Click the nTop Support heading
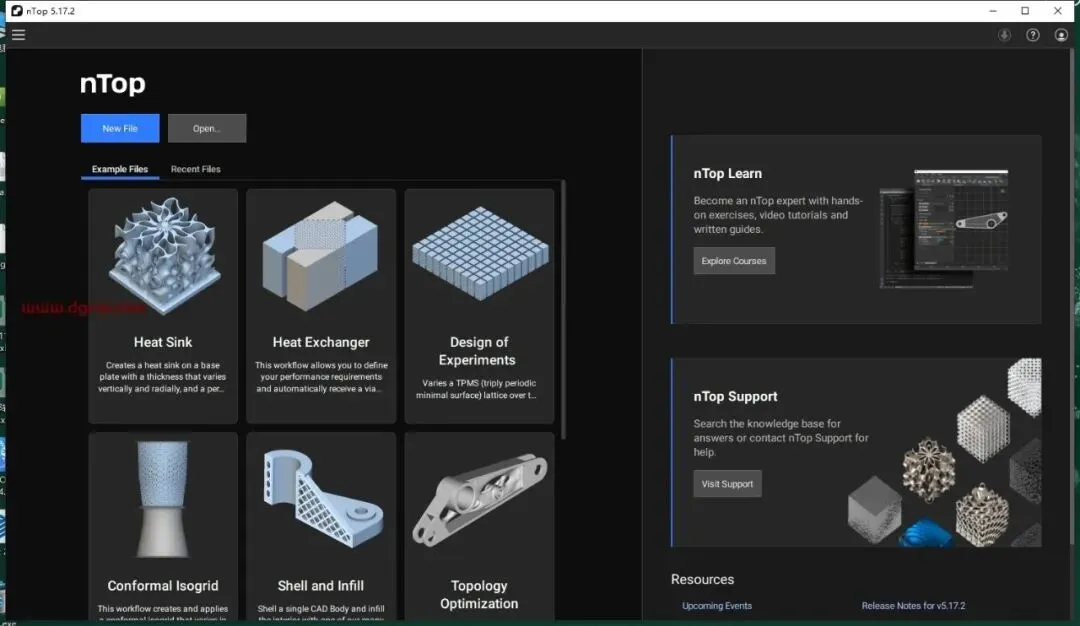Screen dimensions: 1080x626 tap(735, 397)
